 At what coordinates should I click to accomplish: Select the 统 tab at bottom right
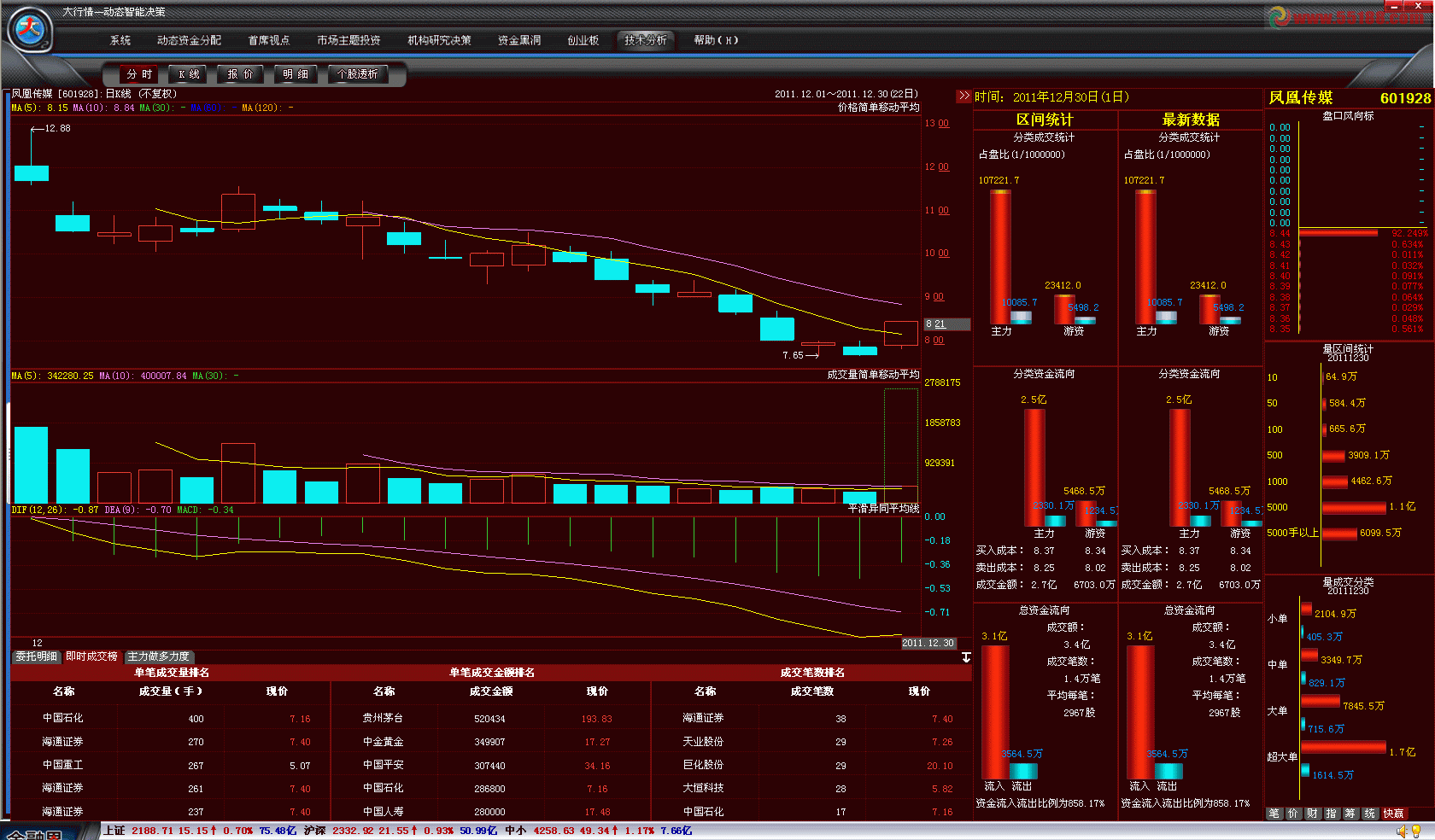[x=1369, y=814]
